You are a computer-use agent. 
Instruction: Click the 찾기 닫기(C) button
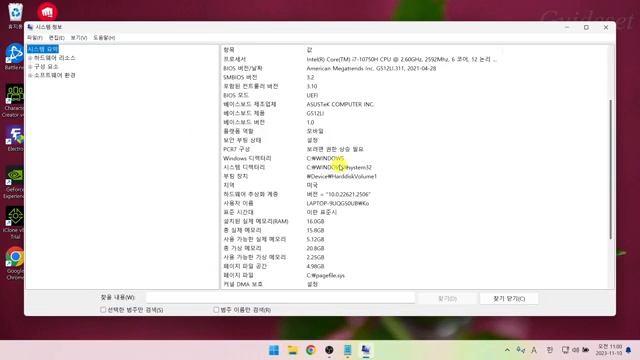pyautogui.click(x=509, y=299)
